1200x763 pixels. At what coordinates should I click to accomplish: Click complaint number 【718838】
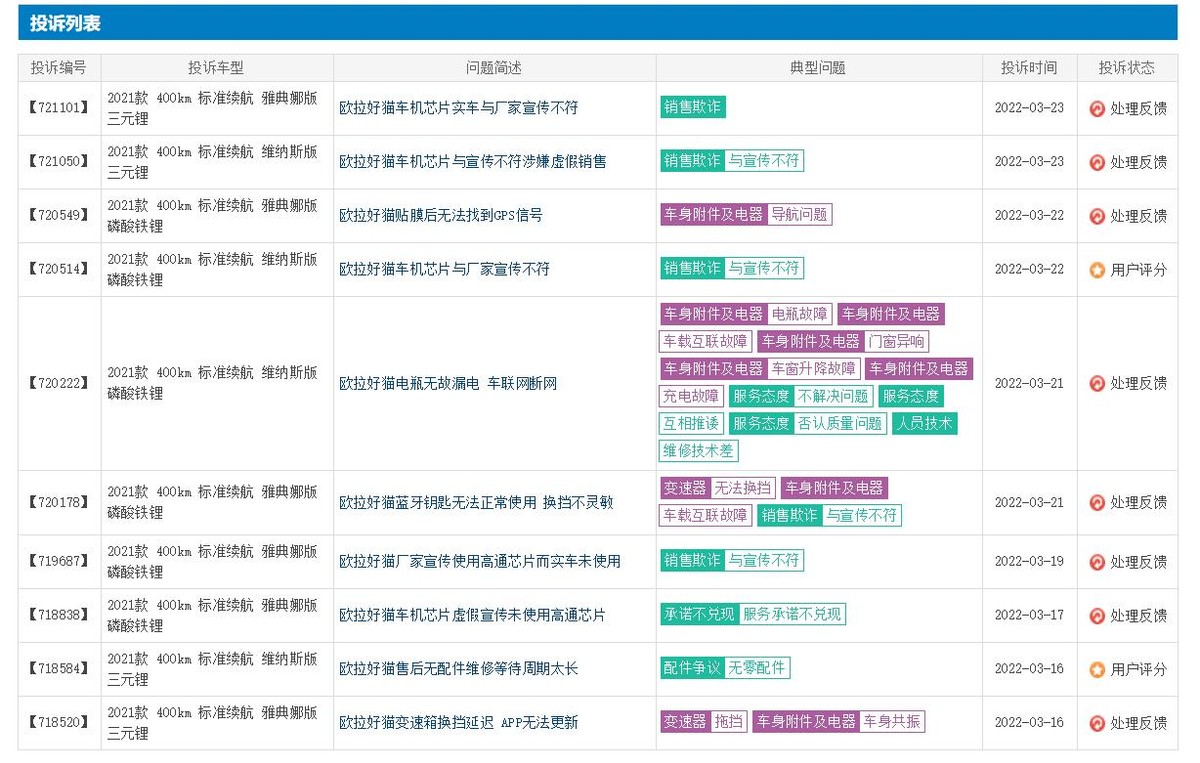[58, 615]
